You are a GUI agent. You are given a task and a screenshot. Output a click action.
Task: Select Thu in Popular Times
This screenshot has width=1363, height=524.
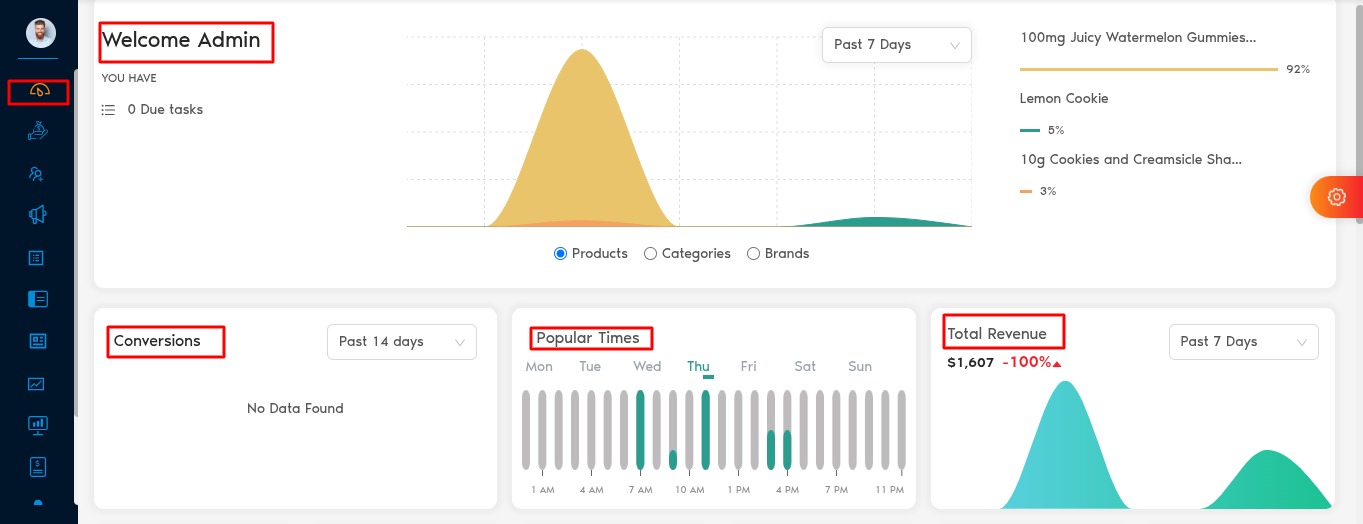pos(698,367)
